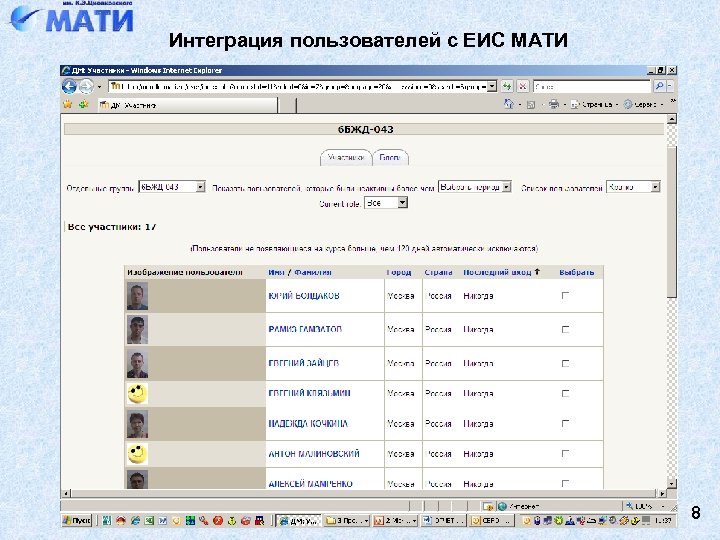Viewport: 720px width, 540px height.
Task: Tick the checkbox for Рамиз Гамзатов
Action: 565,329
